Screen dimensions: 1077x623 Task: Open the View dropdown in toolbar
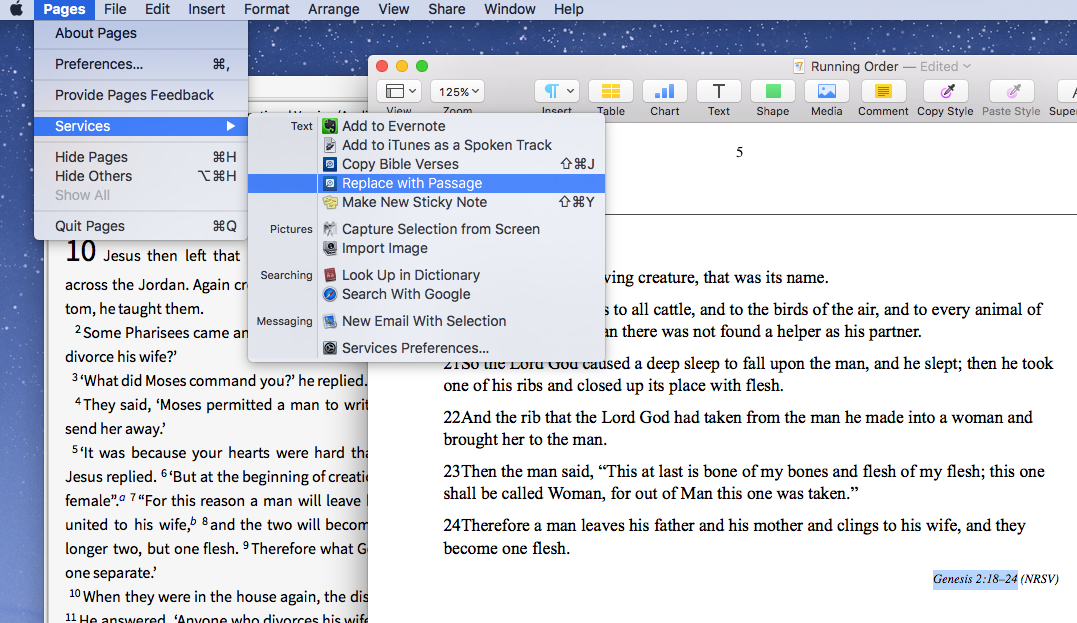coord(401,91)
